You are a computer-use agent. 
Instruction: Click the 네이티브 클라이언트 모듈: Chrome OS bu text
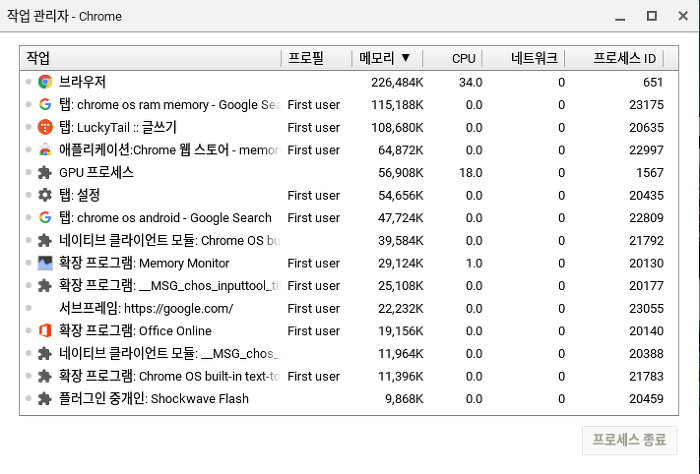click(x=170, y=240)
